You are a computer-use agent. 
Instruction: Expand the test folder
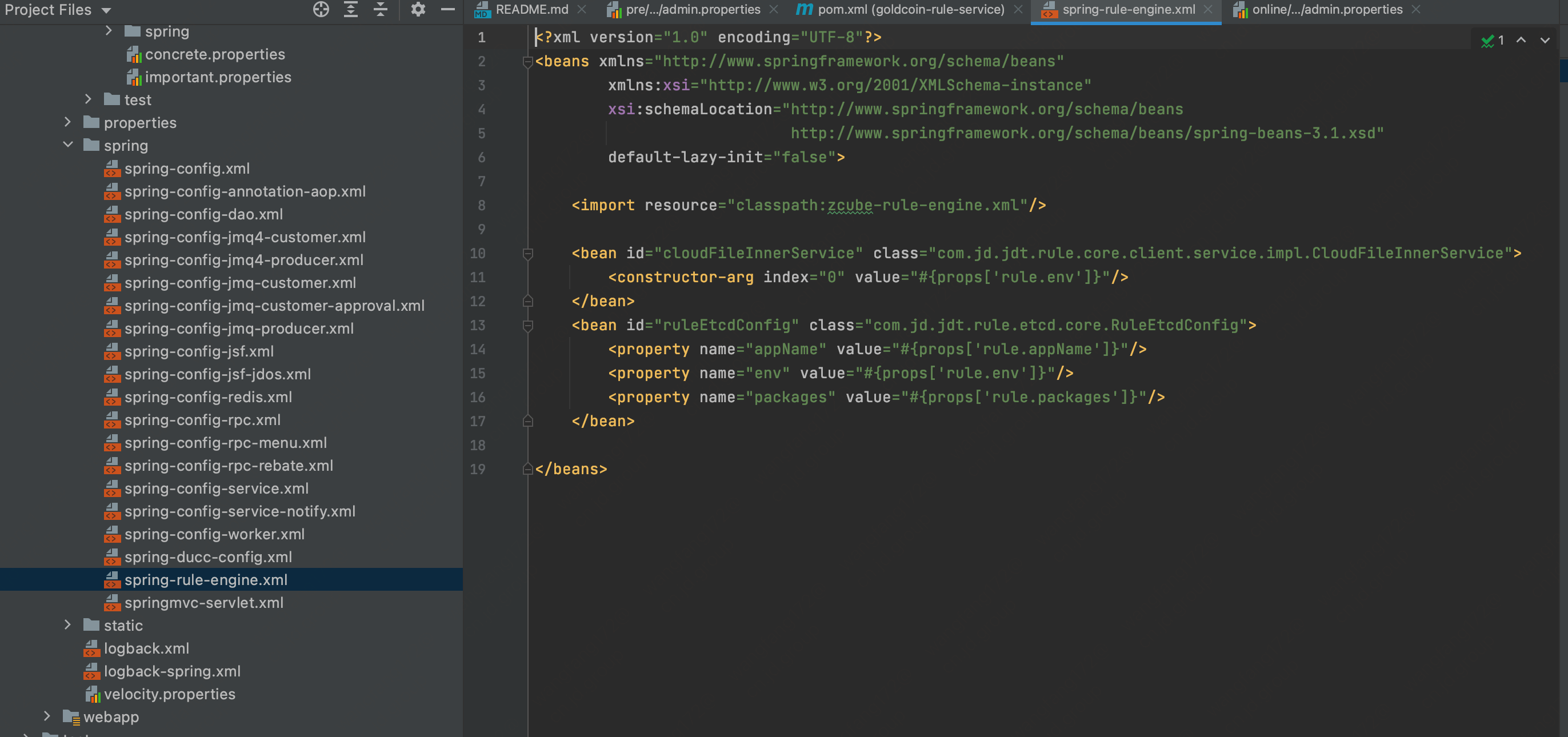(x=88, y=99)
